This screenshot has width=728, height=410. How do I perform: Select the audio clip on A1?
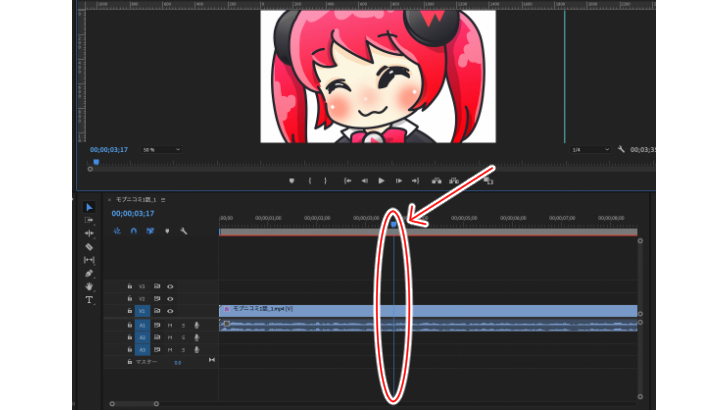pos(428,325)
